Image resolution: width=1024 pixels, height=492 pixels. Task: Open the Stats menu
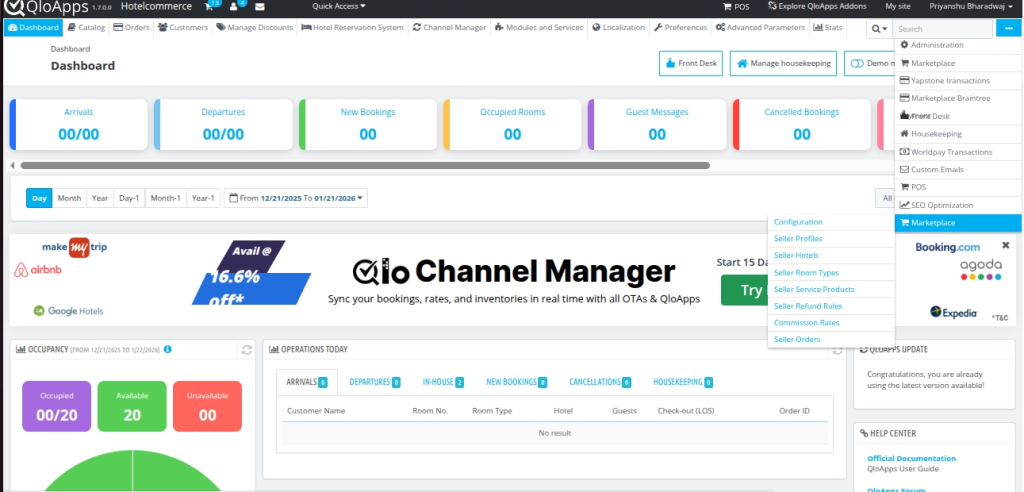827,27
